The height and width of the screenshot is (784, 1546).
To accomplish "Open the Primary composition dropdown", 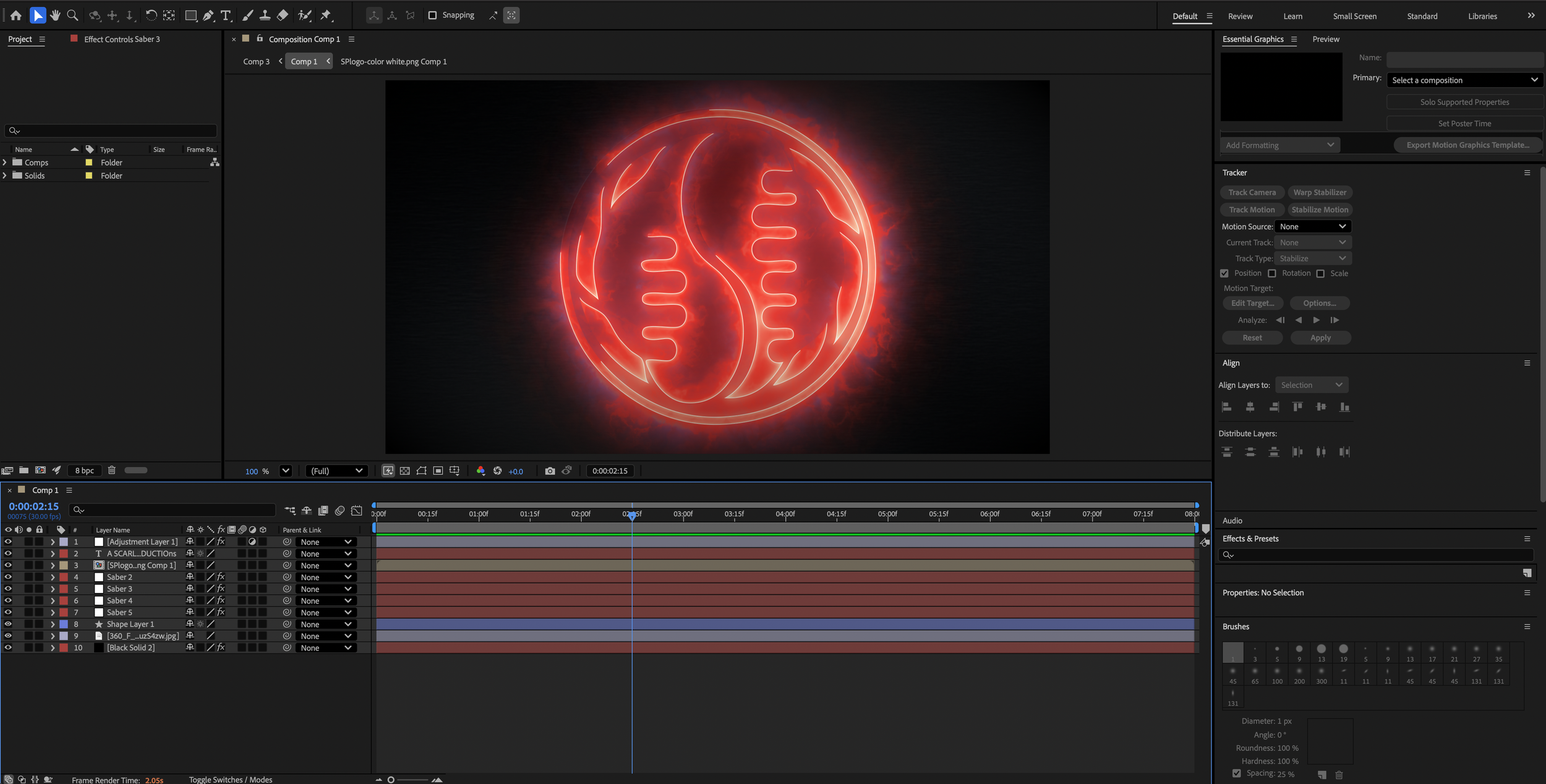I will (1464, 80).
